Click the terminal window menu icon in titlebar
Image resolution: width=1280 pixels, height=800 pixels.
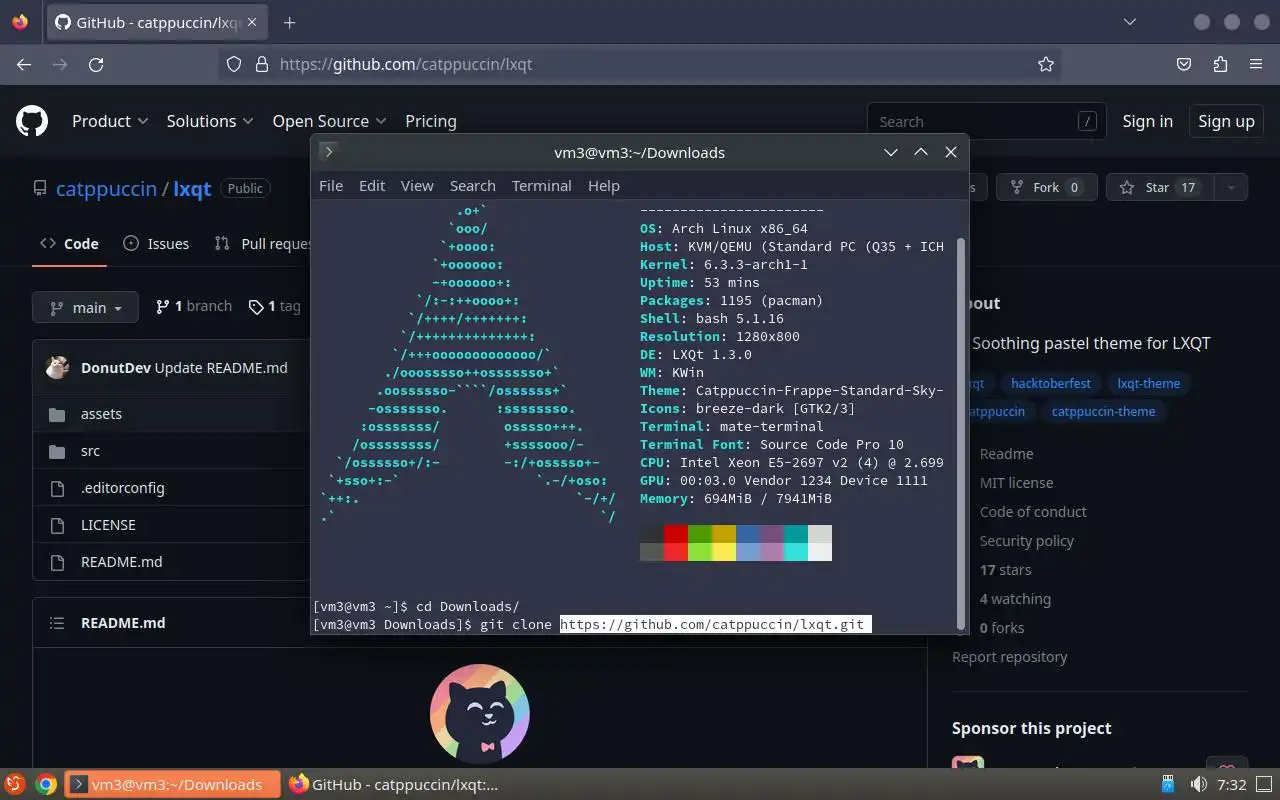pos(328,152)
